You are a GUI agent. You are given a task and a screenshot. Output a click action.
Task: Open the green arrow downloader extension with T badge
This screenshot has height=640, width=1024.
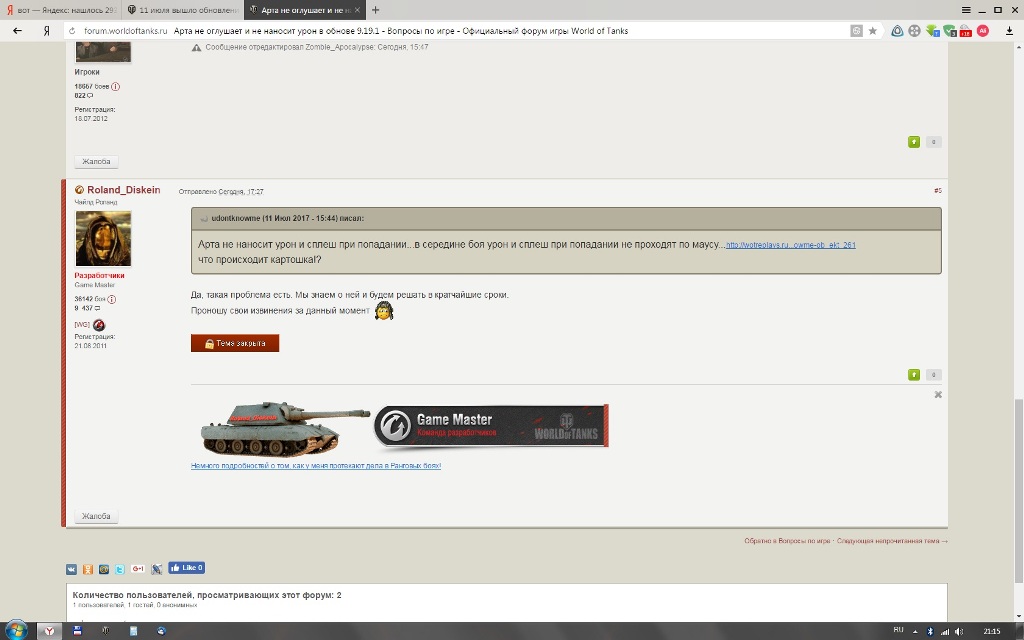click(933, 31)
